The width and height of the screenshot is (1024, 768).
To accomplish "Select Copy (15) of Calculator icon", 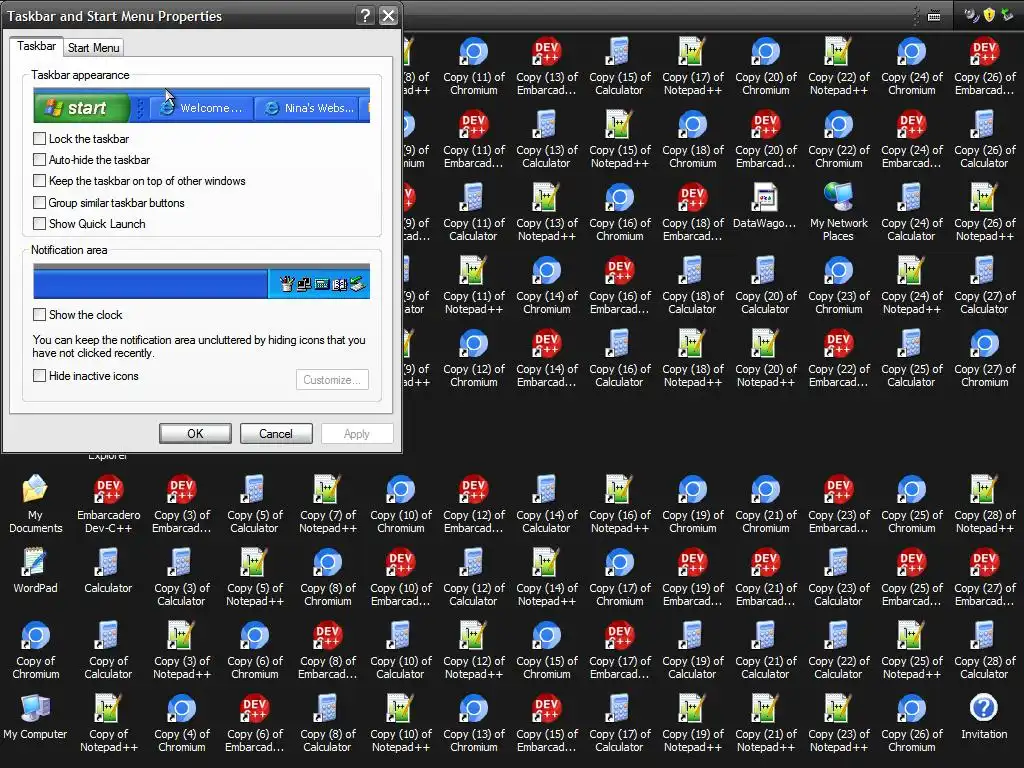I will point(620,66).
